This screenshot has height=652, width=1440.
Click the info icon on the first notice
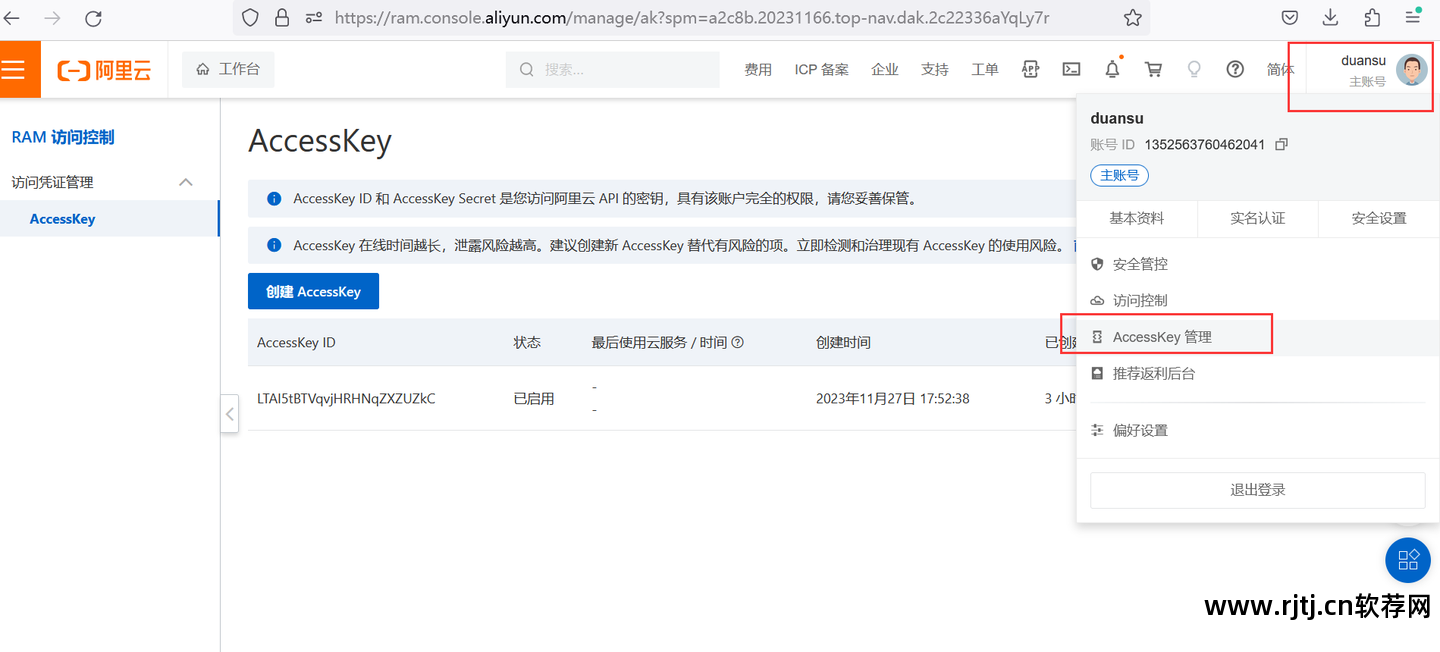click(274, 199)
